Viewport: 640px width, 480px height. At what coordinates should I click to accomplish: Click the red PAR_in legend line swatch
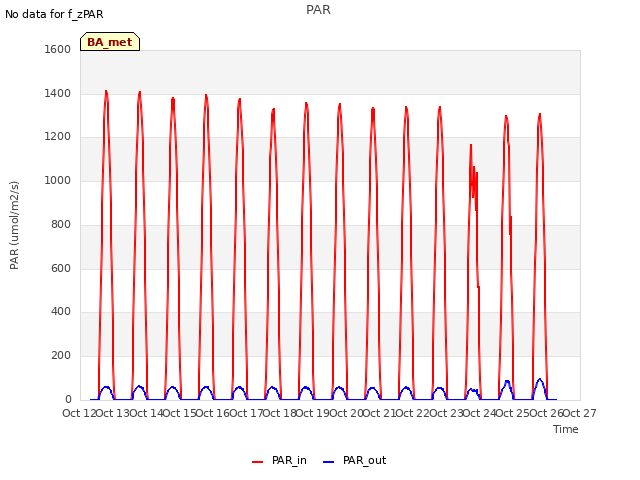click(x=258, y=462)
